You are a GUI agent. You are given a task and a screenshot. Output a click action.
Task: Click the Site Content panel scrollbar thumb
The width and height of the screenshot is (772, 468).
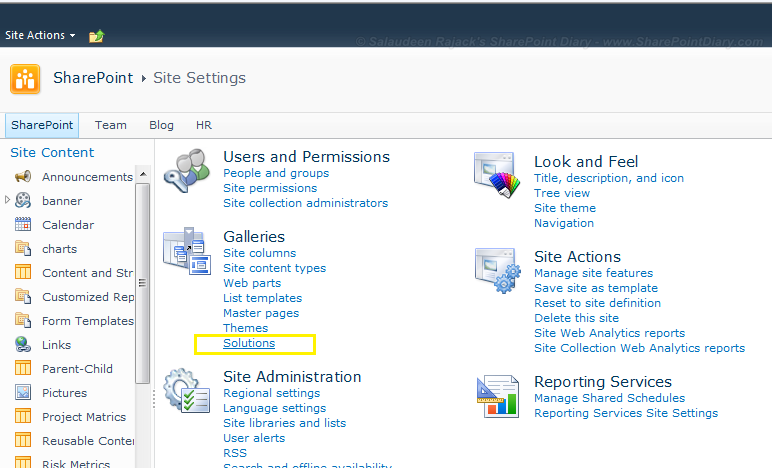point(143,283)
